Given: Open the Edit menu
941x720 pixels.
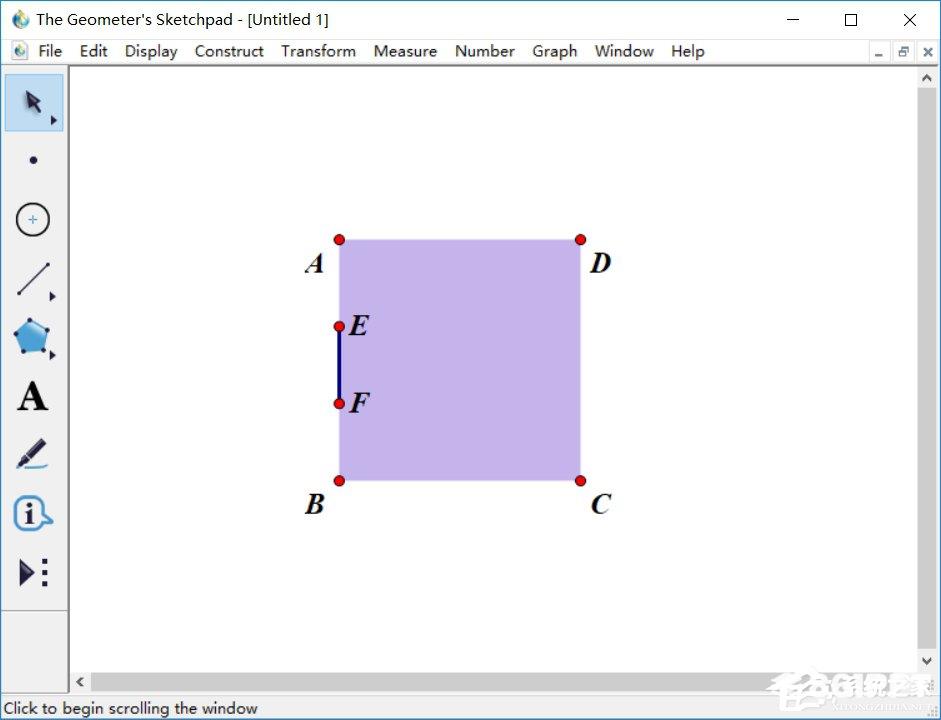Looking at the screenshot, I should pos(94,52).
